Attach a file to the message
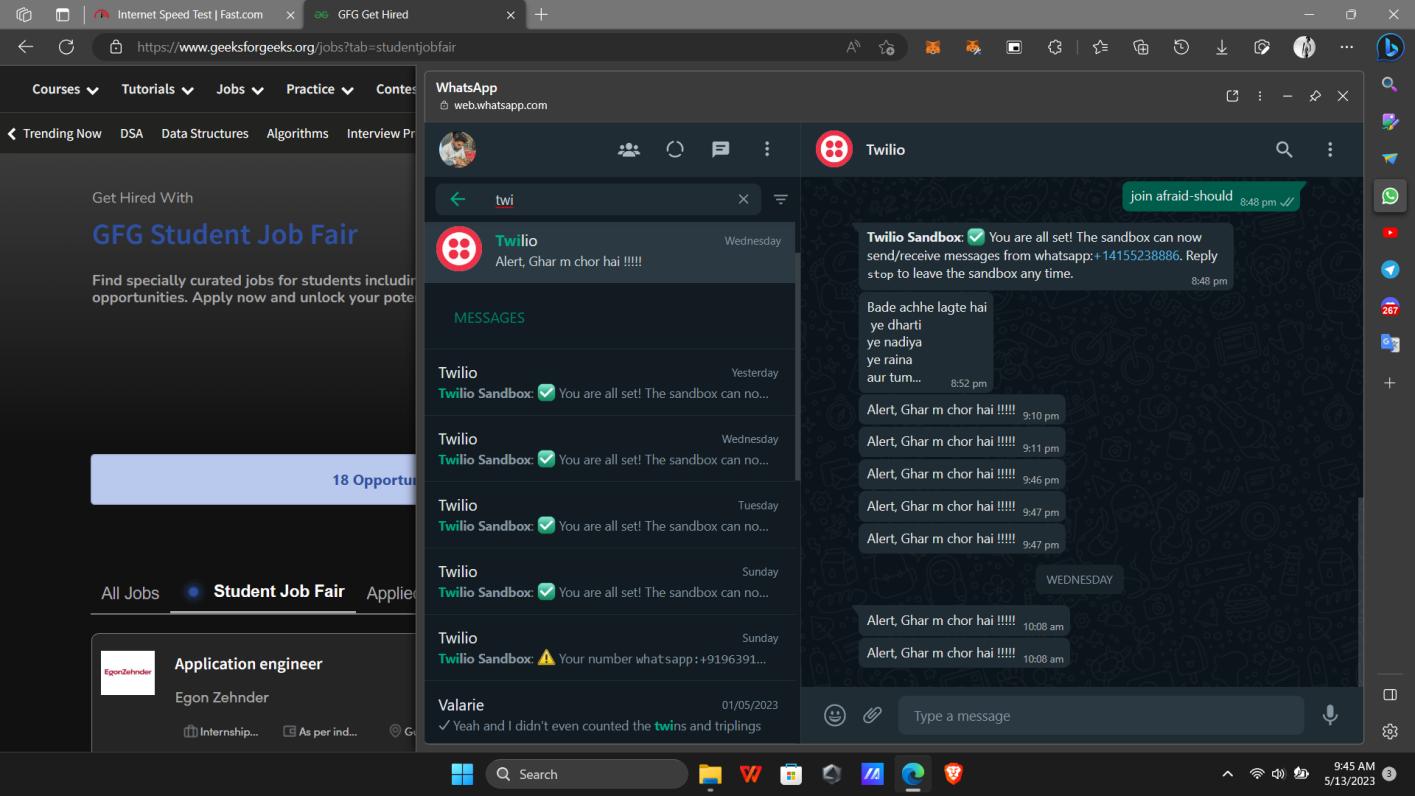 pyautogui.click(x=873, y=715)
